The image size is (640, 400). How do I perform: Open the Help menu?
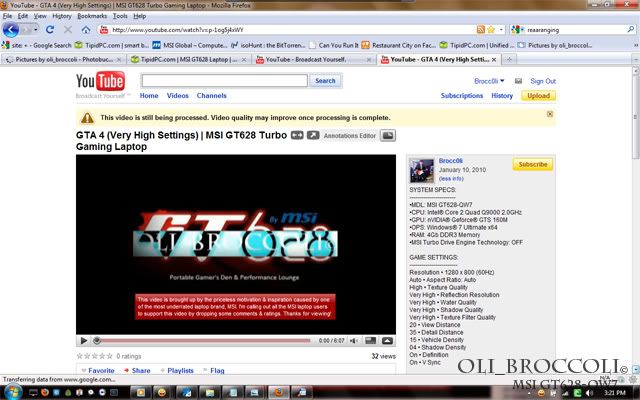(x=140, y=16)
